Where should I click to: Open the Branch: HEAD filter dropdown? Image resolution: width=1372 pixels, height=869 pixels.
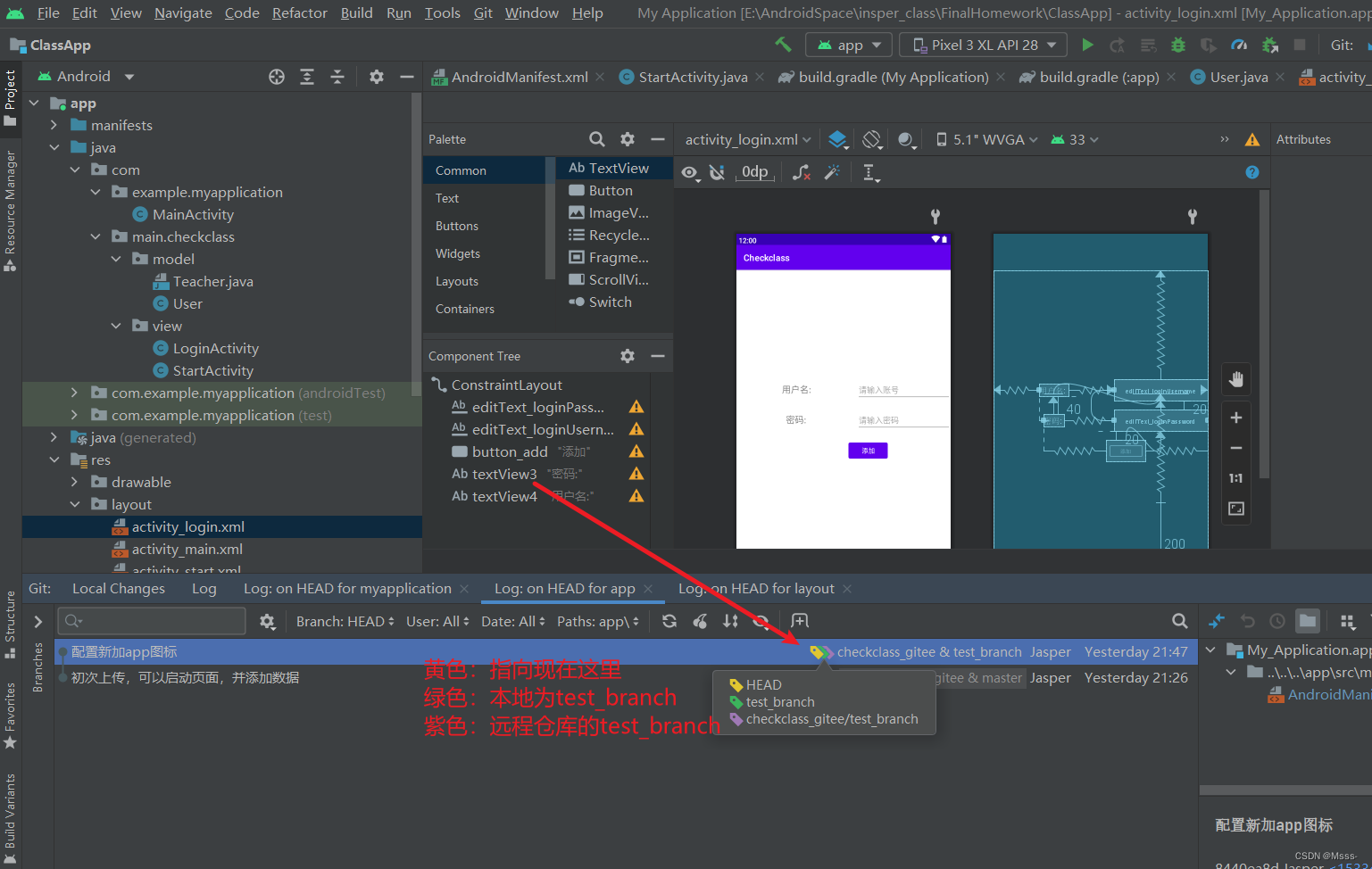pos(345,621)
